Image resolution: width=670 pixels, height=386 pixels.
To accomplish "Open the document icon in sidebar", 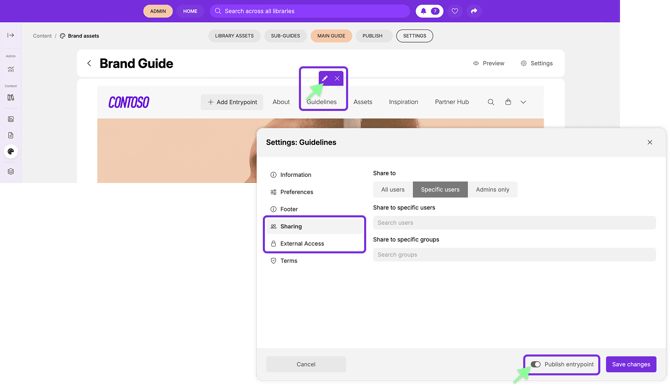I will tap(11, 136).
